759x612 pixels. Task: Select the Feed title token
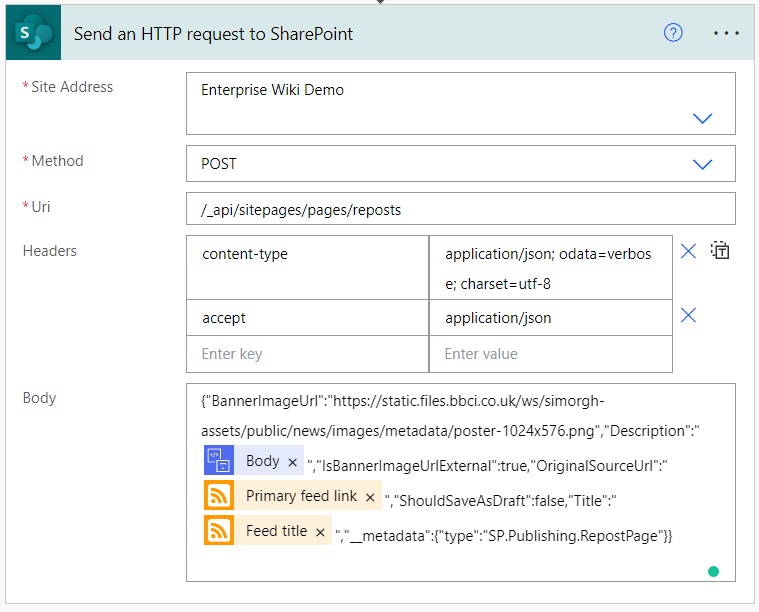pos(268,530)
